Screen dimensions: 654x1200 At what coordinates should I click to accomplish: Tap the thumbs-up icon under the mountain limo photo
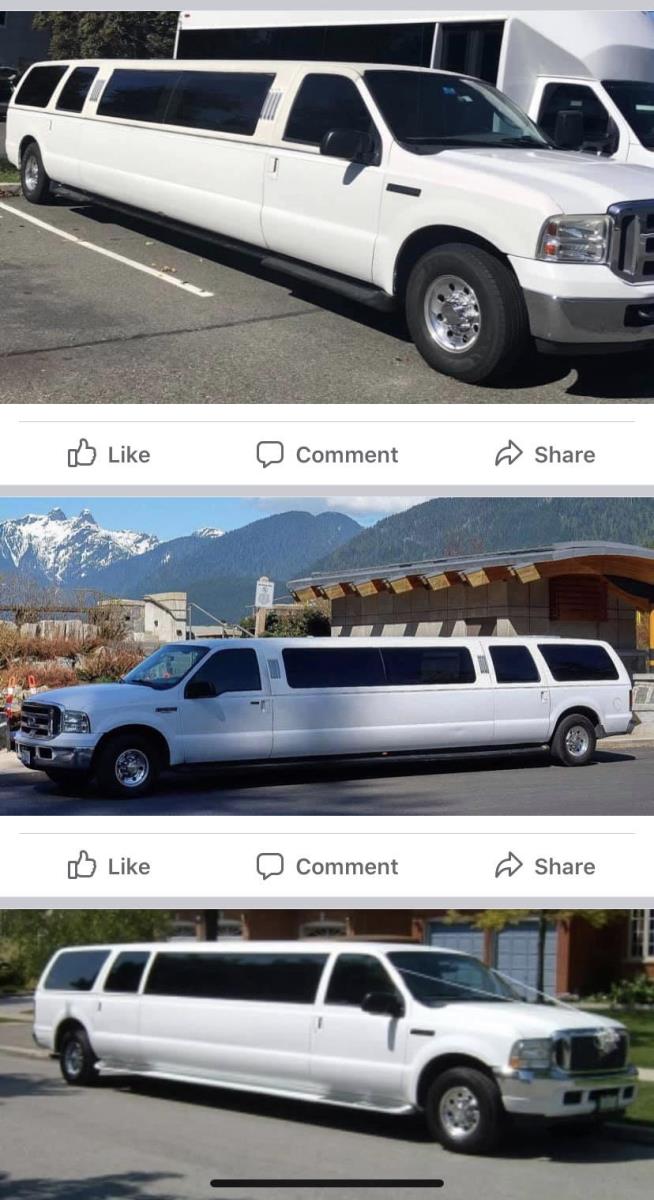82,866
